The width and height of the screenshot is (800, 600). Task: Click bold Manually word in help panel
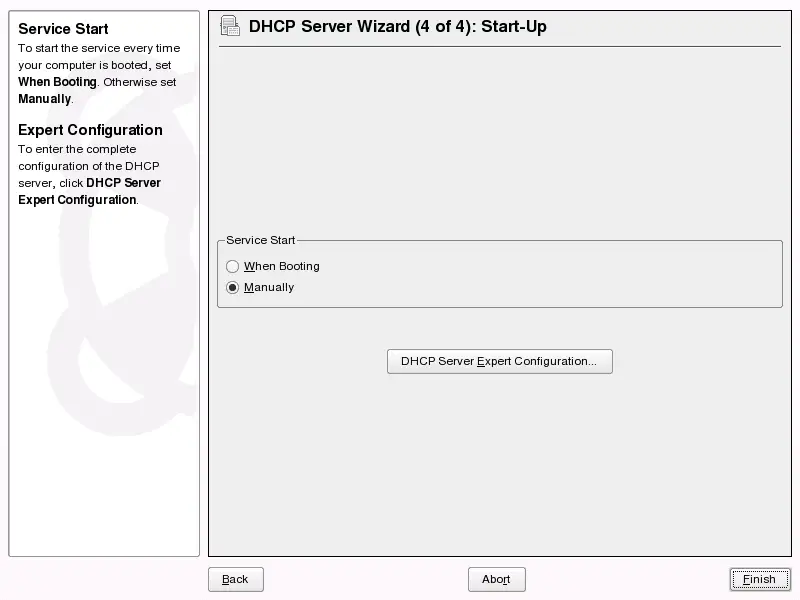44,99
